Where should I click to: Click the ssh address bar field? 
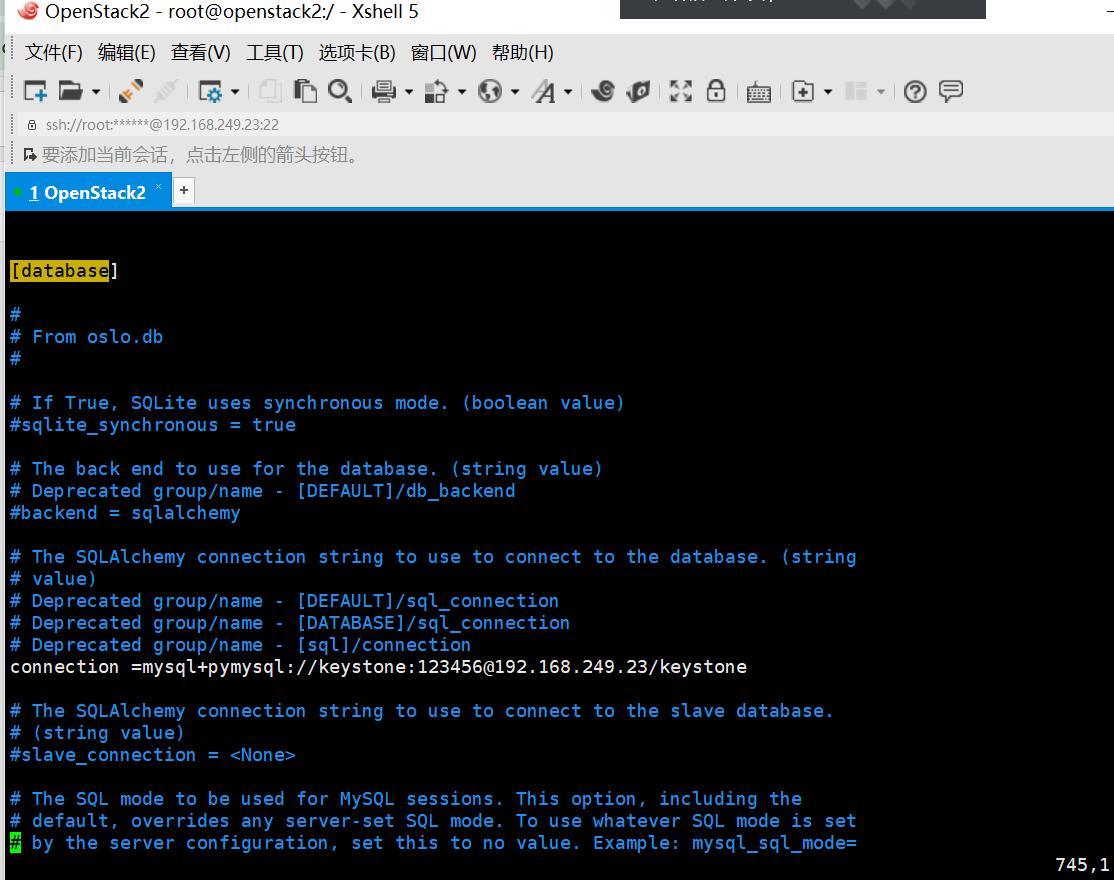(x=568, y=125)
